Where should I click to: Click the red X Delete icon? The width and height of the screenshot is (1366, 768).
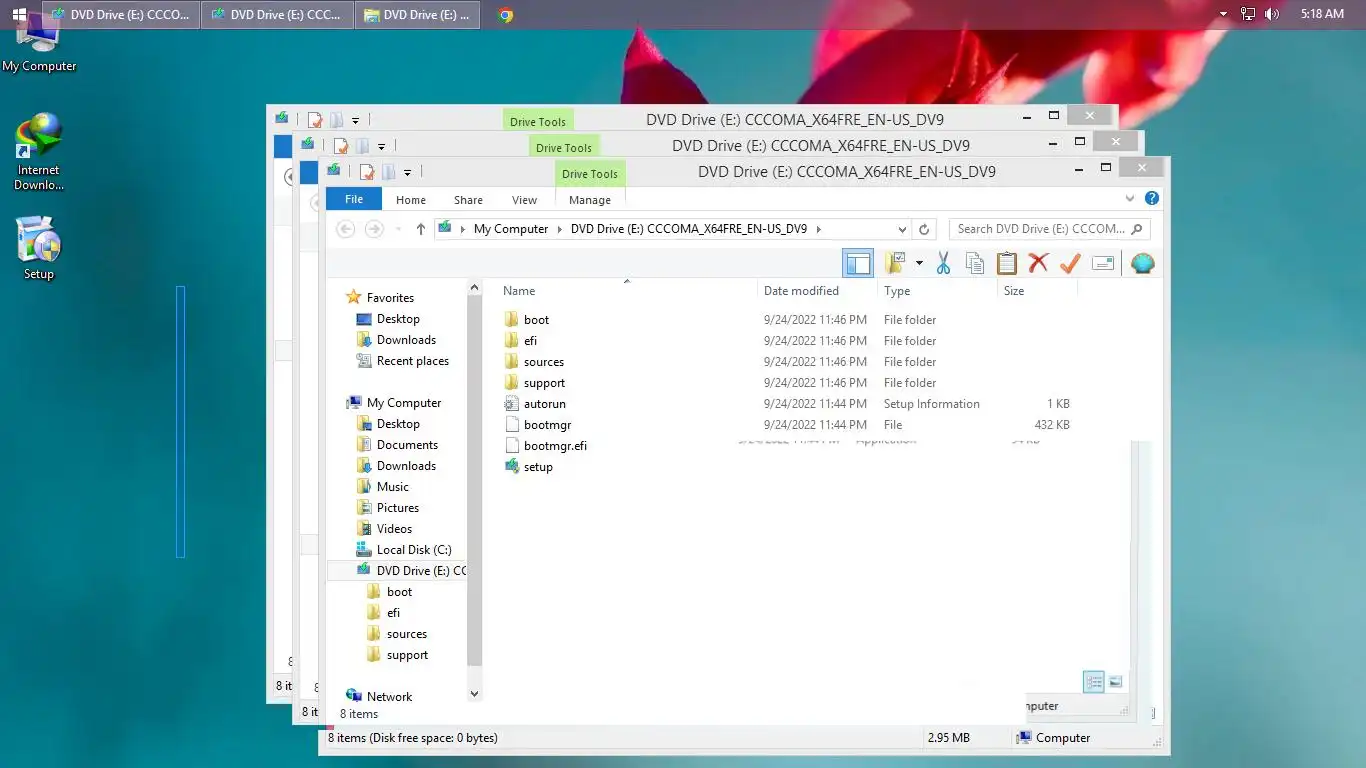pyautogui.click(x=1038, y=263)
